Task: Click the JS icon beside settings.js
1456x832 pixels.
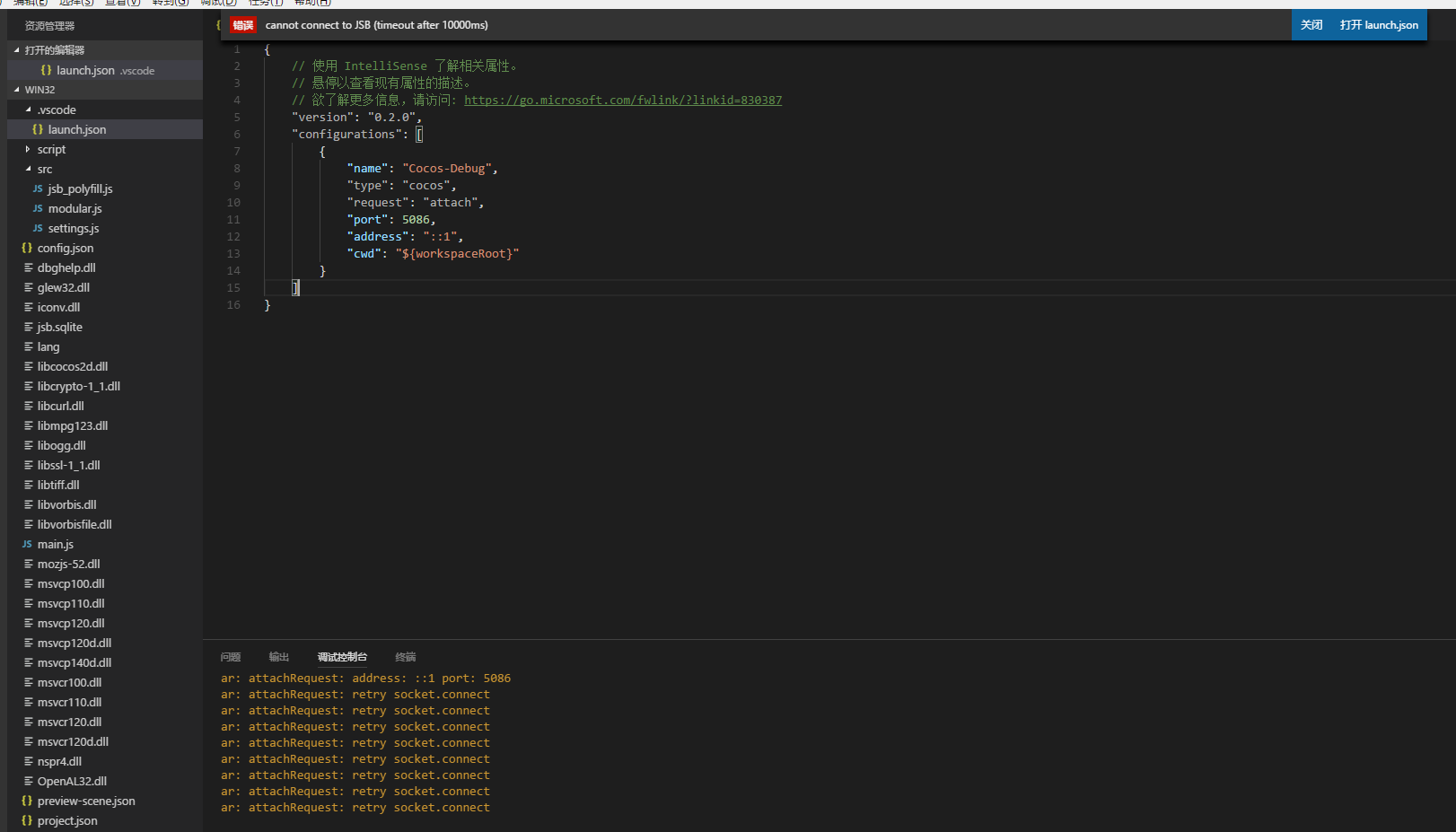Action: pyautogui.click(x=38, y=229)
